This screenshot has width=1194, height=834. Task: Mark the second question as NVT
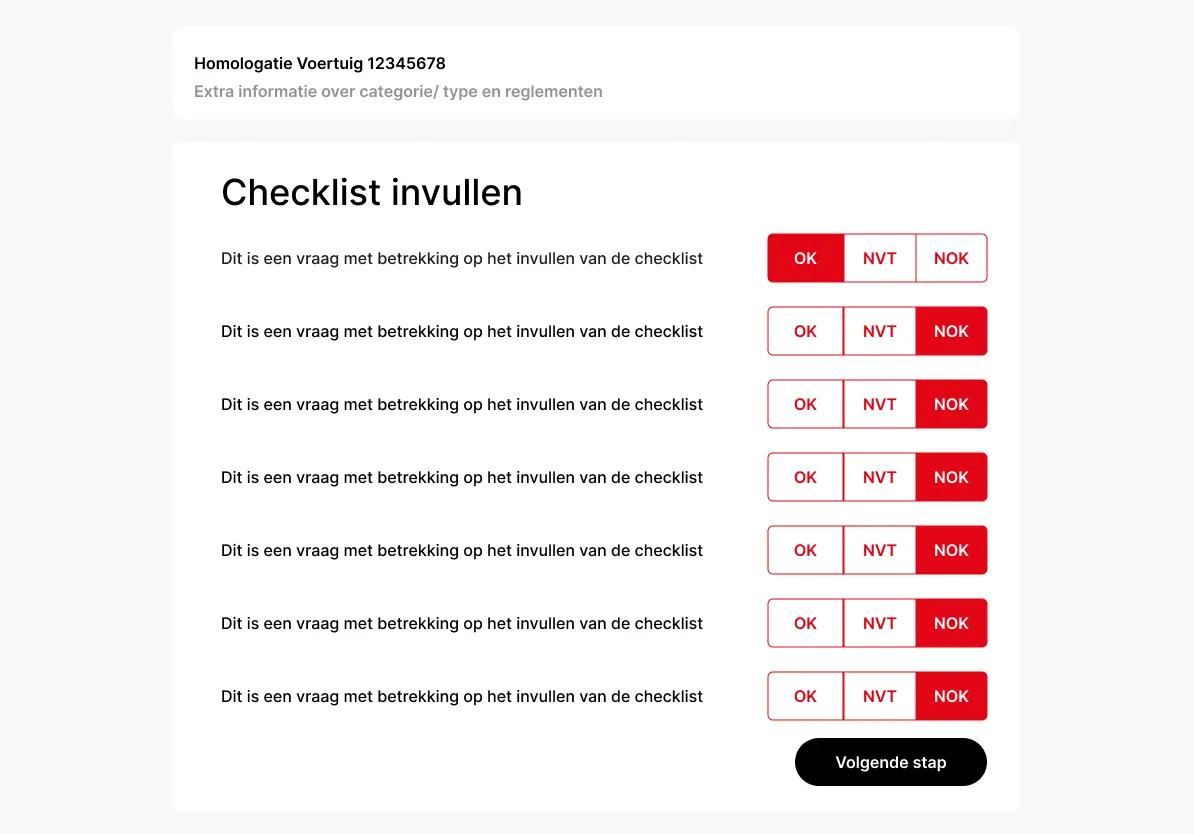point(879,331)
